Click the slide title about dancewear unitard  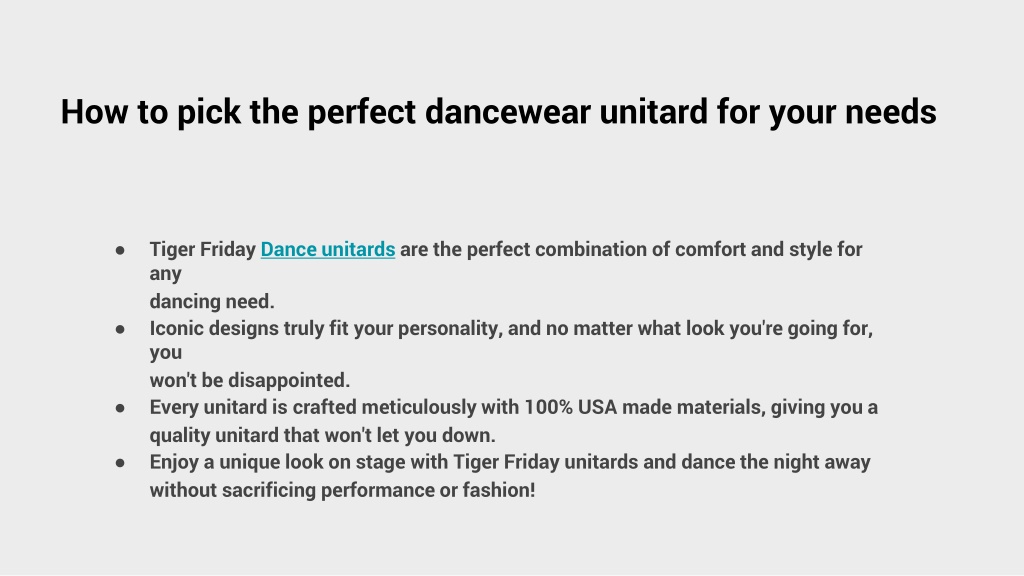[498, 112]
